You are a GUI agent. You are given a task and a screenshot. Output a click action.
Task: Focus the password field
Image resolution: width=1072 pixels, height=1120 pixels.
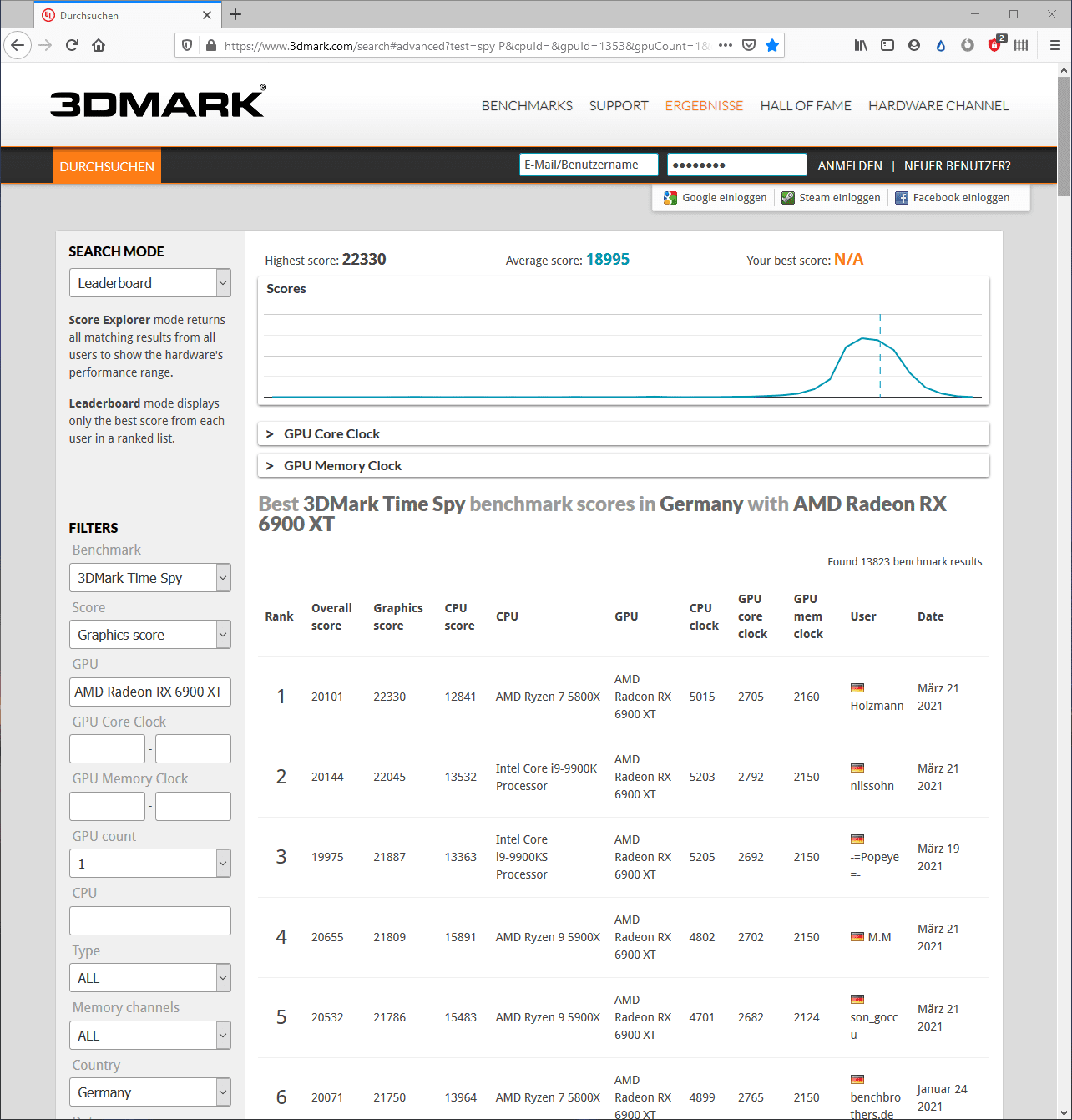(737, 165)
